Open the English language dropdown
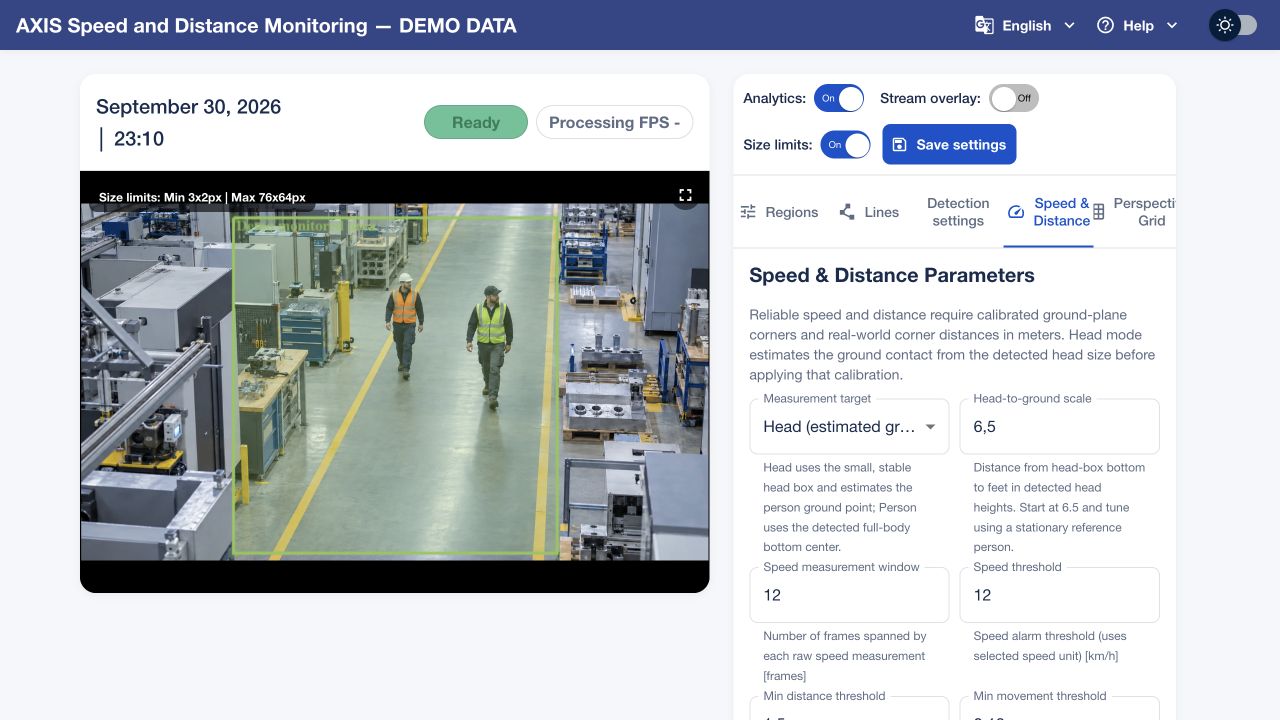Viewport: 1280px width, 720px height. click(1025, 25)
